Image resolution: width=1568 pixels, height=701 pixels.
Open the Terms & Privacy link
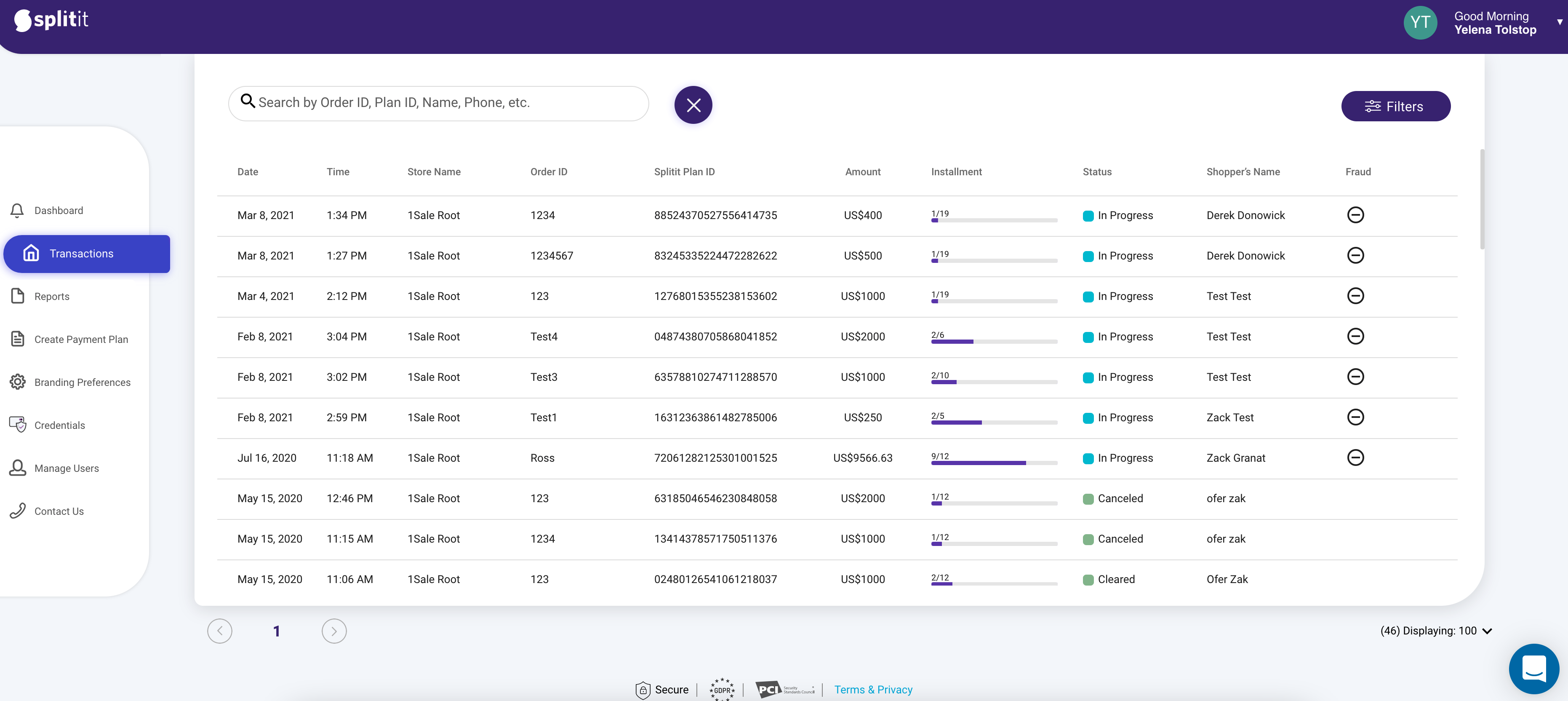[873, 690]
